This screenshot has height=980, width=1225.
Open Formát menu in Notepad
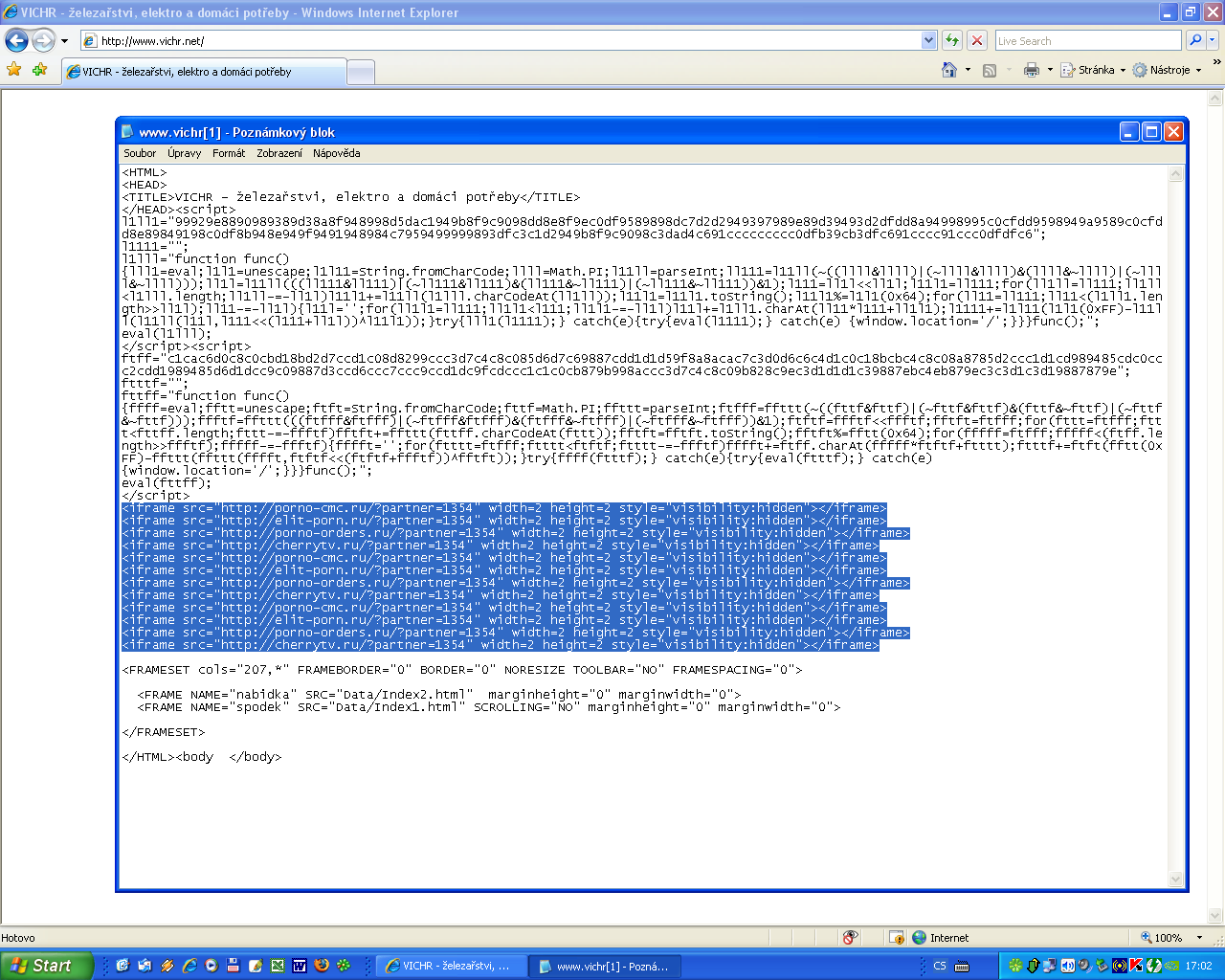[x=229, y=153]
